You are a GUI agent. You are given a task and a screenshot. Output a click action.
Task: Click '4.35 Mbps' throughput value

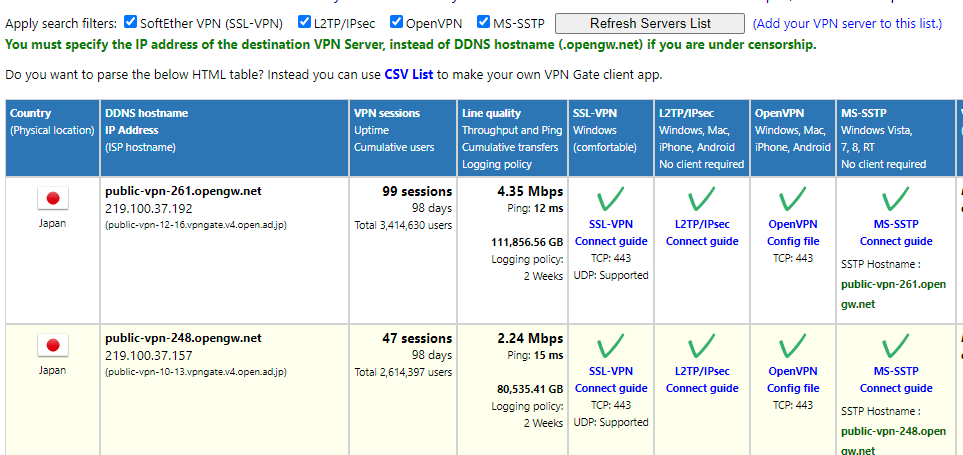(530, 191)
